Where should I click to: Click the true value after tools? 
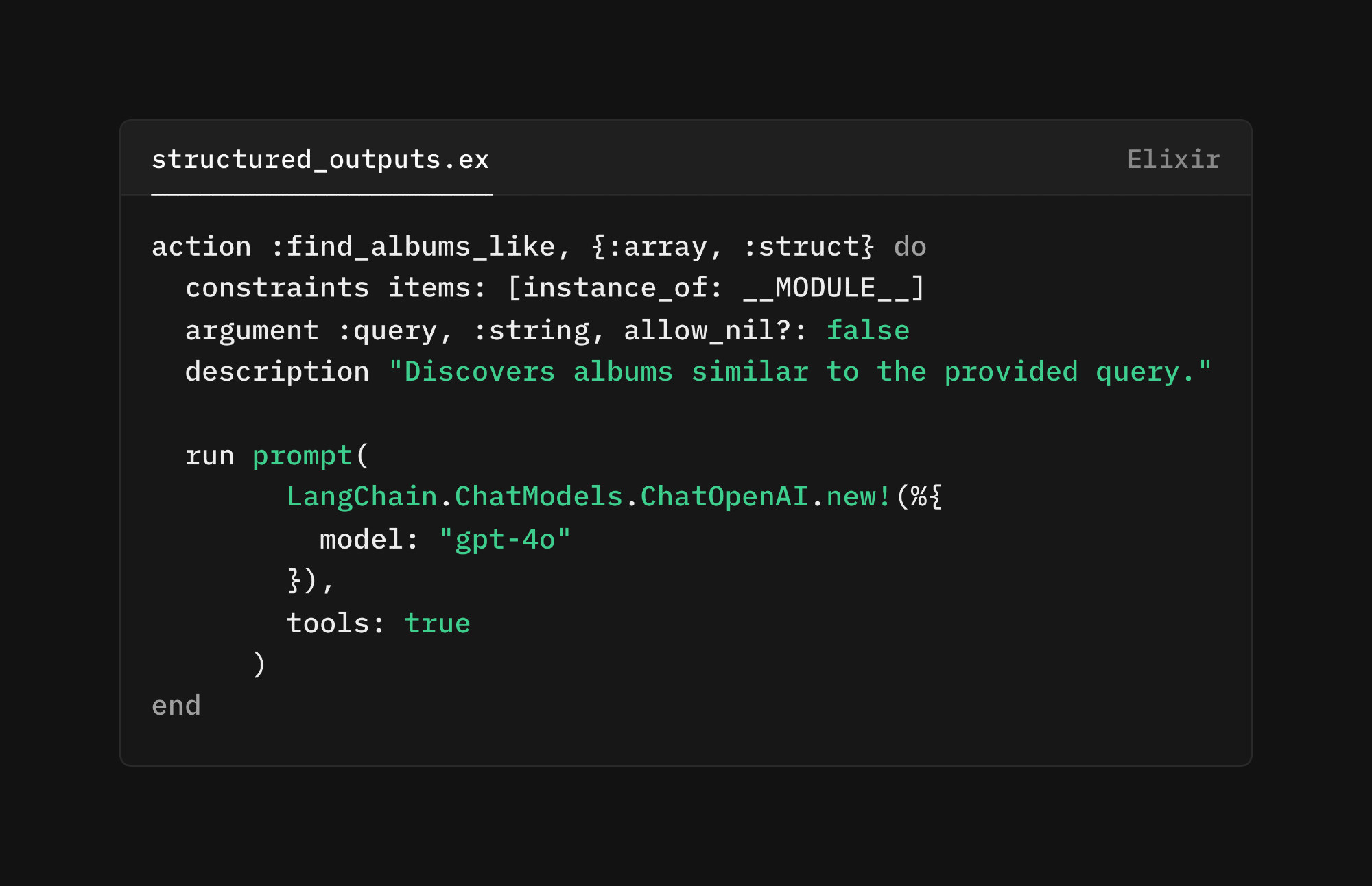coord(437,623)
